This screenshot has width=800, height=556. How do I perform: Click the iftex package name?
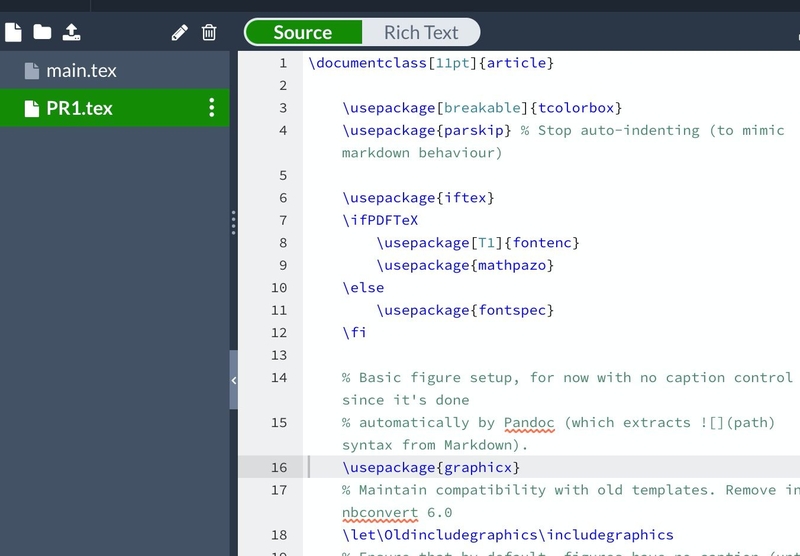(x=465, y=198)
